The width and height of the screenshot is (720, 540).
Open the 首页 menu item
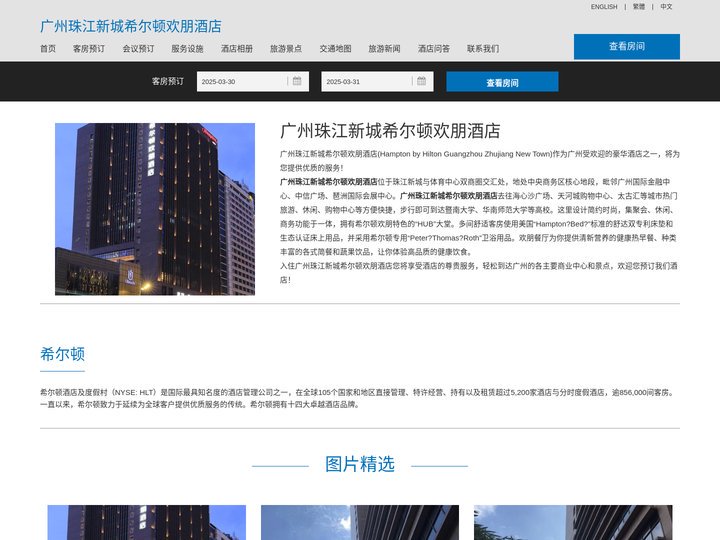[x=48, y=49]
